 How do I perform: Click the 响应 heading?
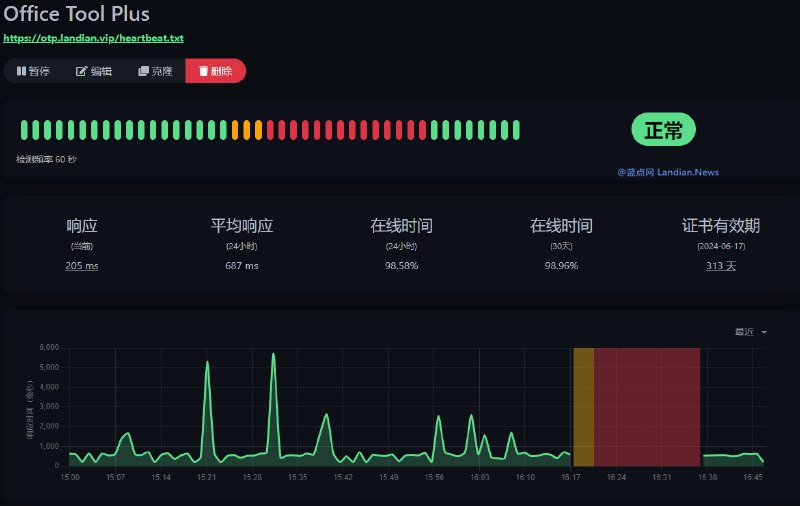(82, 225)
